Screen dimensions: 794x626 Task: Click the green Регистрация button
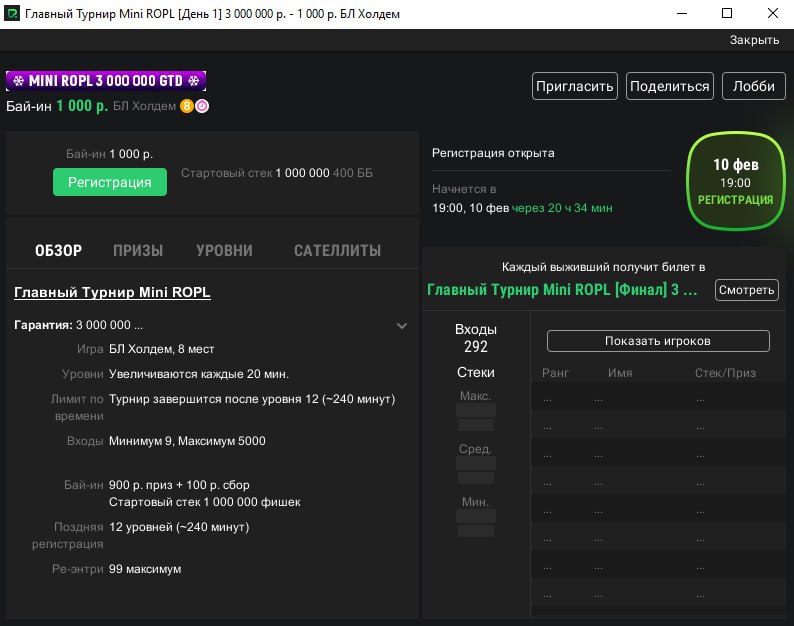pos(109,182)
